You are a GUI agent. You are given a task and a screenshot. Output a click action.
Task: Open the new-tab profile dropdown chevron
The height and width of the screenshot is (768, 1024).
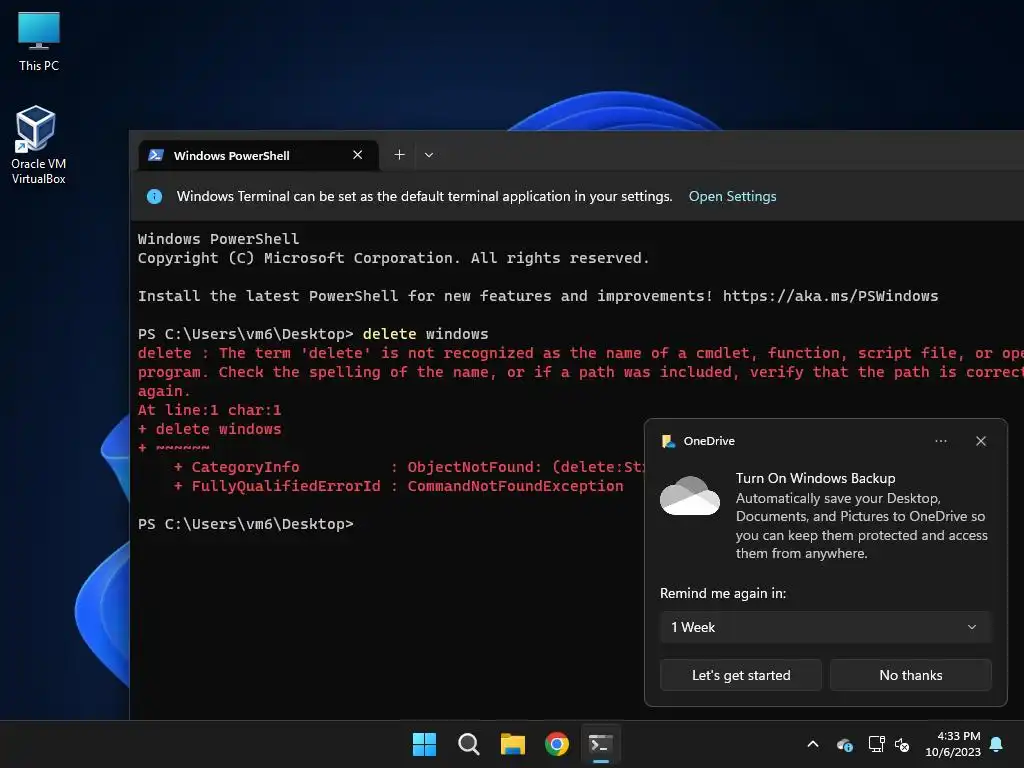click(x=429, y=155)
